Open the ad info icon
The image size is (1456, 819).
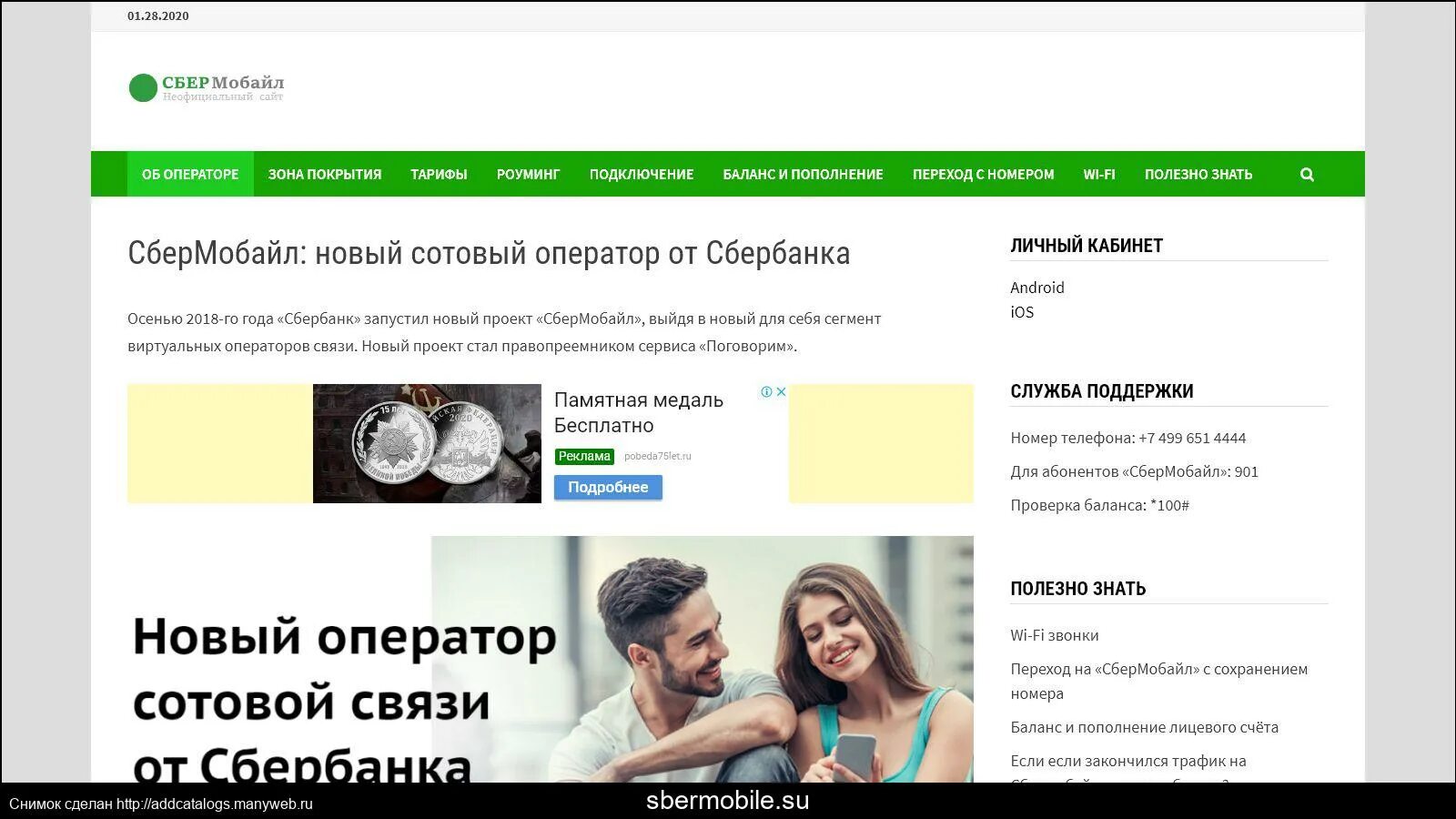767,392
